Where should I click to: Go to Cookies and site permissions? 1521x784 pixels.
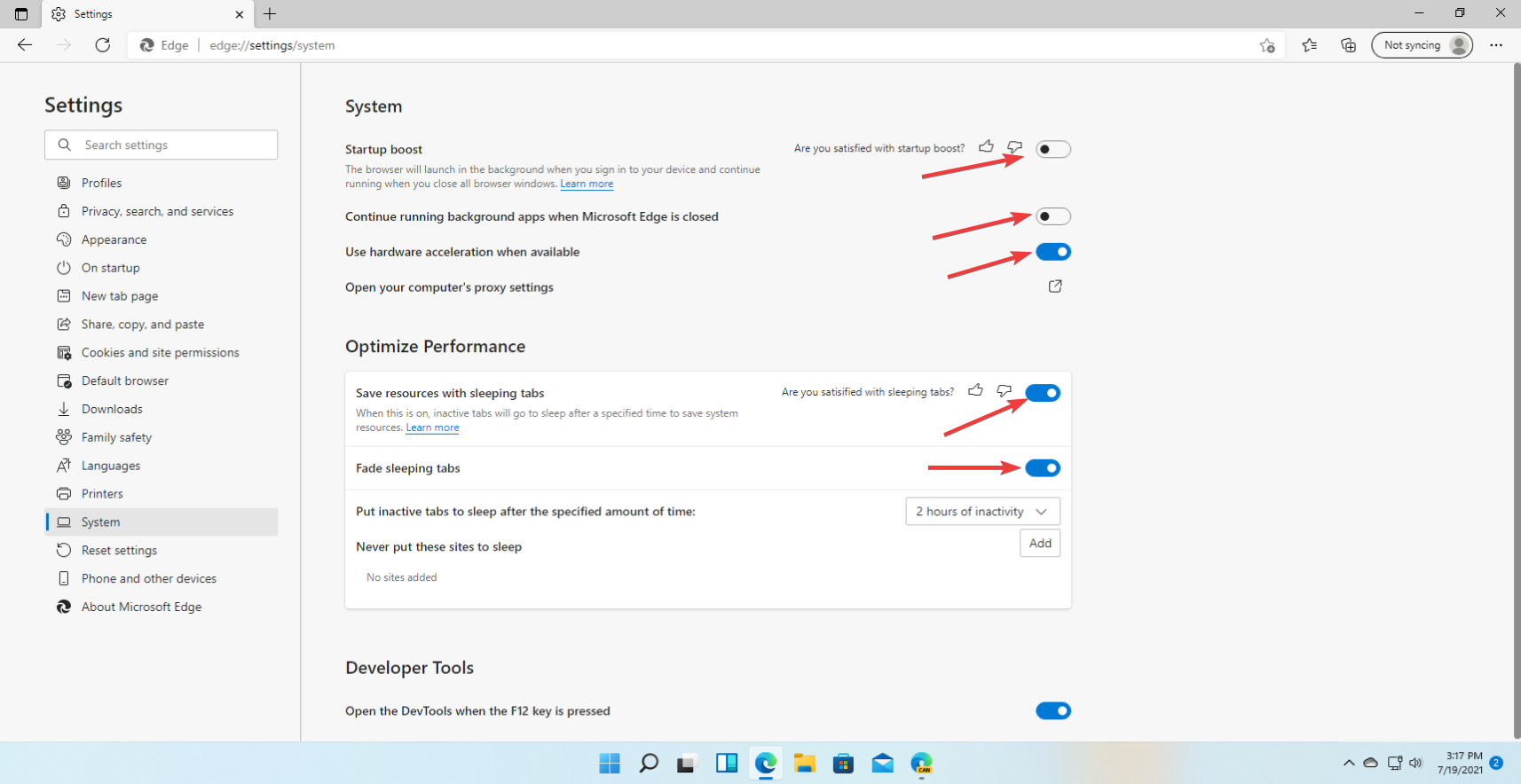162,353
